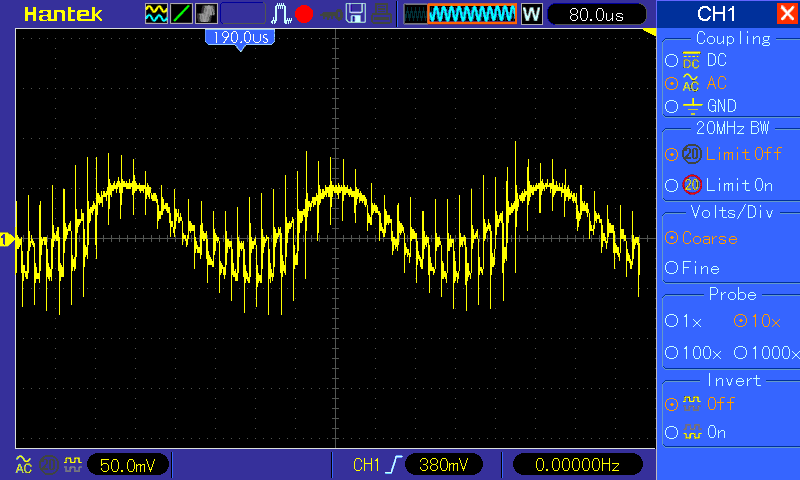Click the 20MHz limit status icon at bottom
The height and width of the screenshot is (480, 800).
[48, 465]
